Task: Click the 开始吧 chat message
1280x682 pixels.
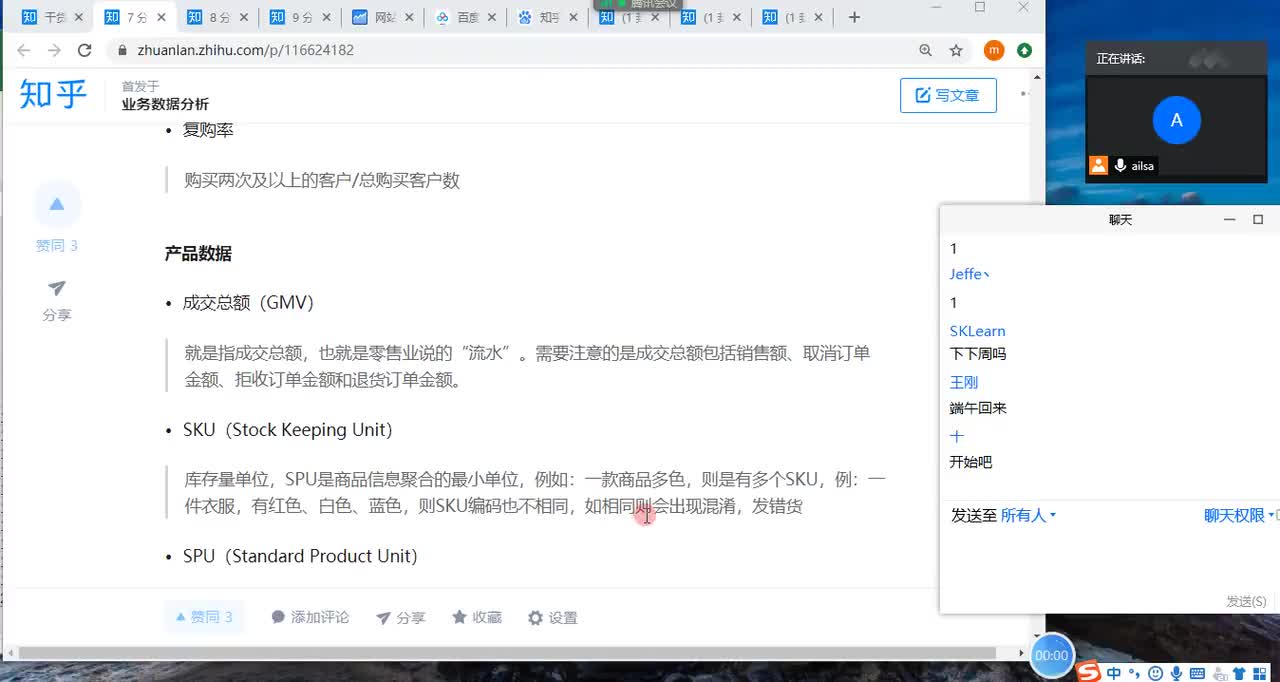Action: pos(971,462)
